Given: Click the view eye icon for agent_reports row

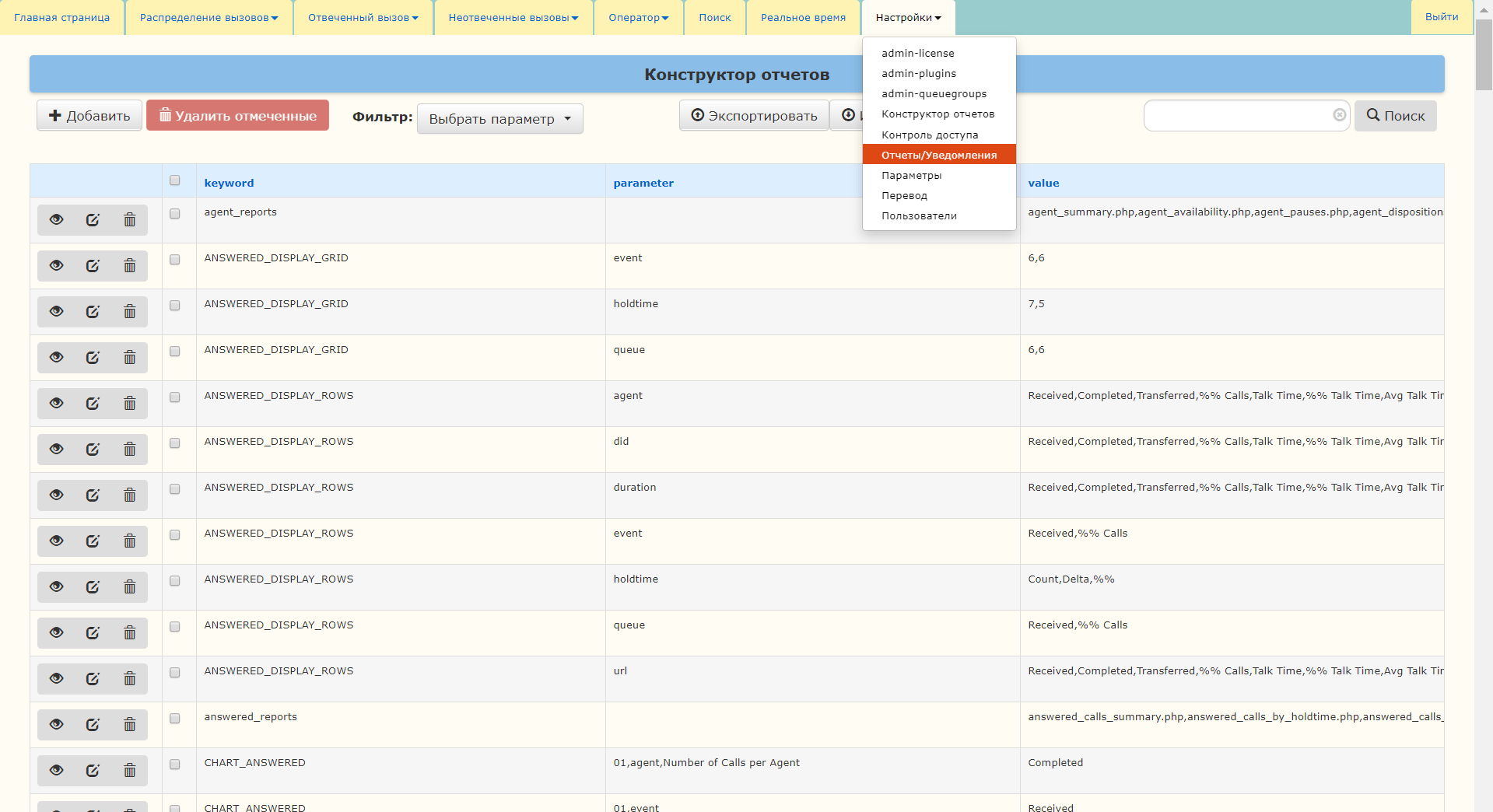Looking at the screenshot, I should [57, 220].
